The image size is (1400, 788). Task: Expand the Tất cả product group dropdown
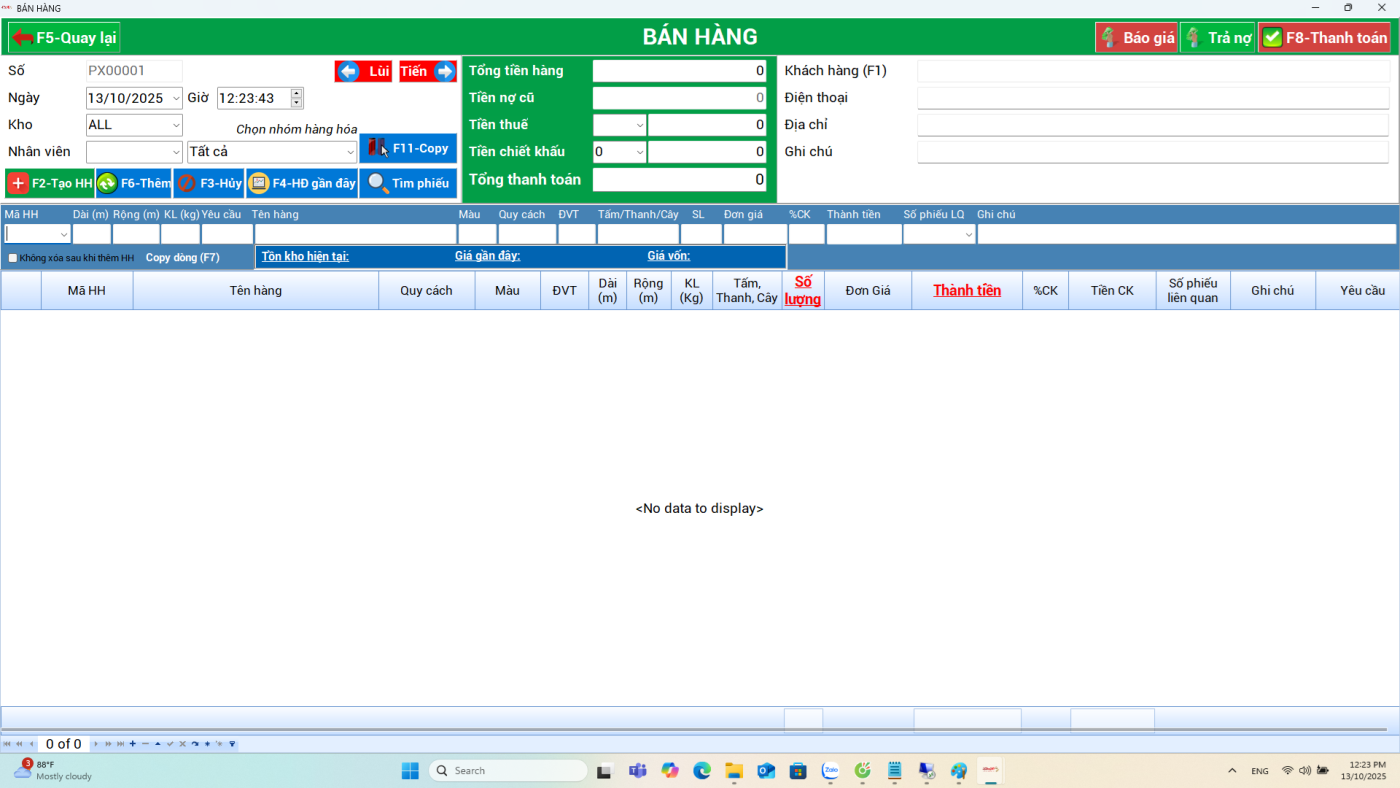[x=350, y=152]
